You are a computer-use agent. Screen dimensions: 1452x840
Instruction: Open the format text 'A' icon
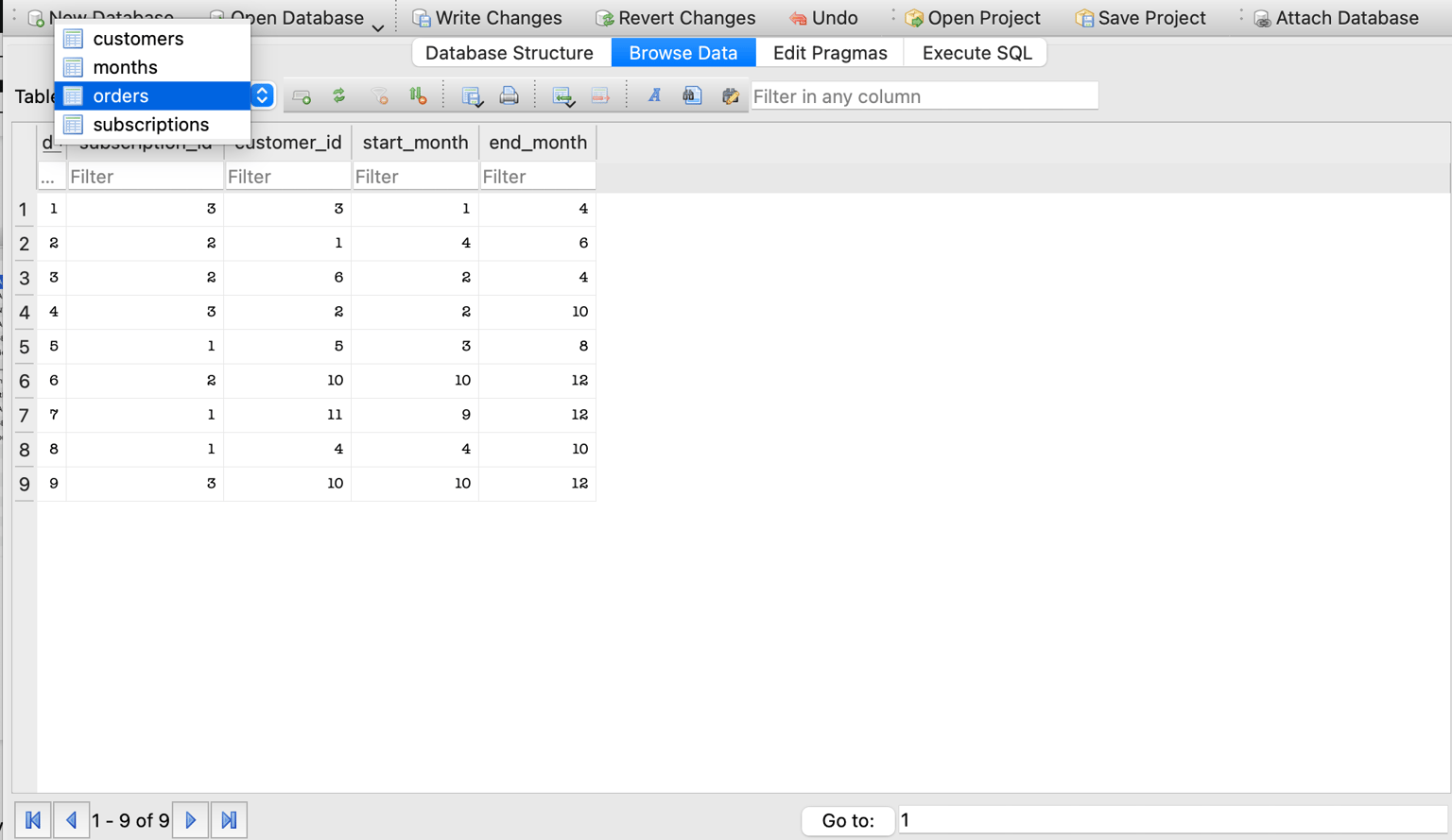point(654,95)
